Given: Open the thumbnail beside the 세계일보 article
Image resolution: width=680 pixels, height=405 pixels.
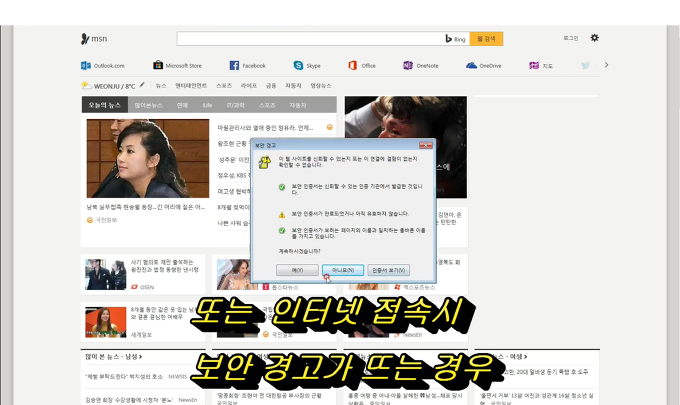Looking at the screenshot, I should [x=105, y=322].
